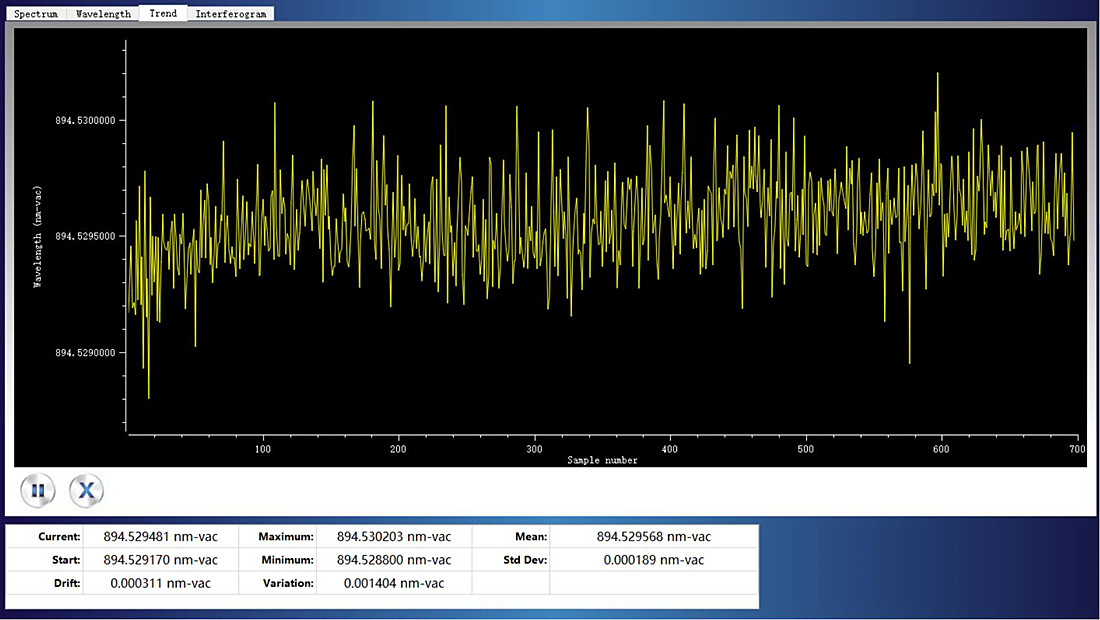
Task: Select the Maximum value 894.530203 nm-vac
Action: pyautogui.click(x=394, y=537)
